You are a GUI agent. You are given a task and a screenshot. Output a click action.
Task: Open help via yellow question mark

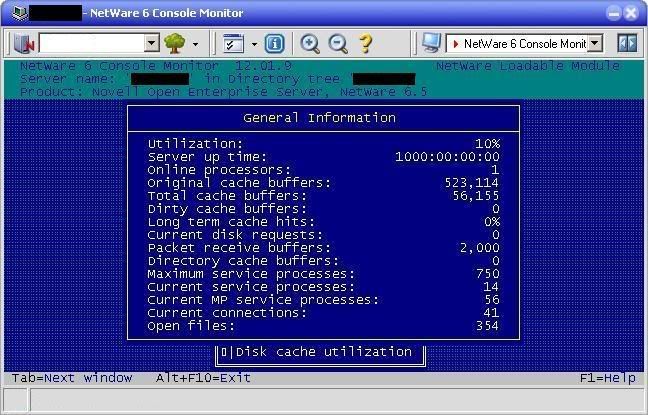(x=365, y=44)
